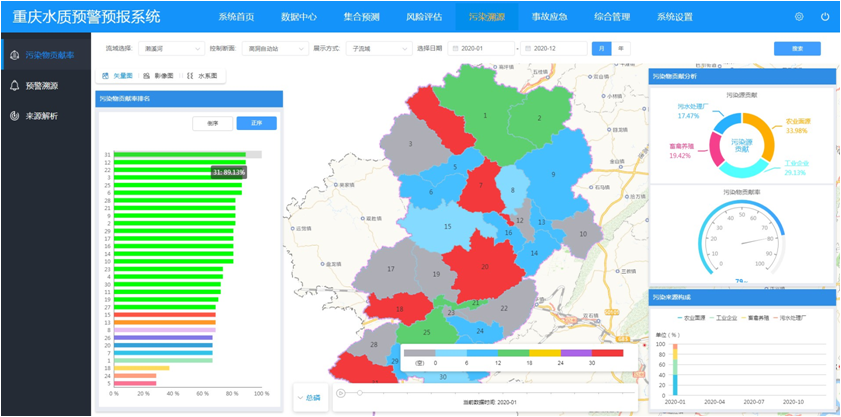841x417 pixels.
Task: Toggle 年 yearly view button
Action: (621, 48)
